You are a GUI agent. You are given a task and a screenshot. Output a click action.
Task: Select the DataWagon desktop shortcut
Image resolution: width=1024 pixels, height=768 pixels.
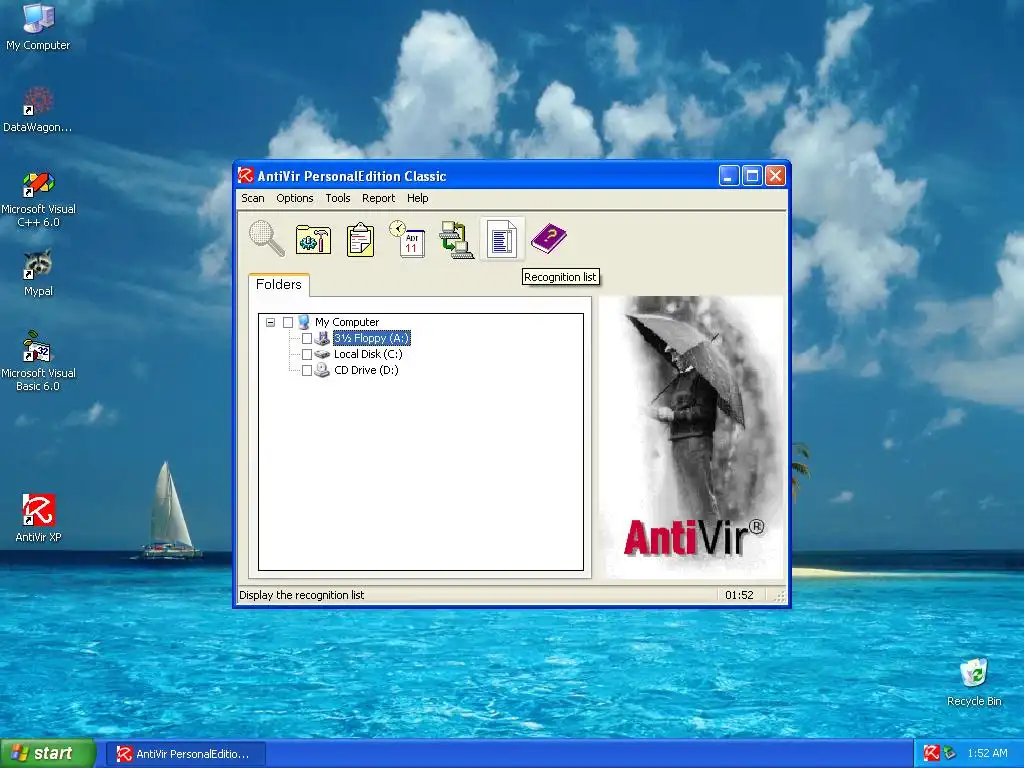(x=38, y=110)
